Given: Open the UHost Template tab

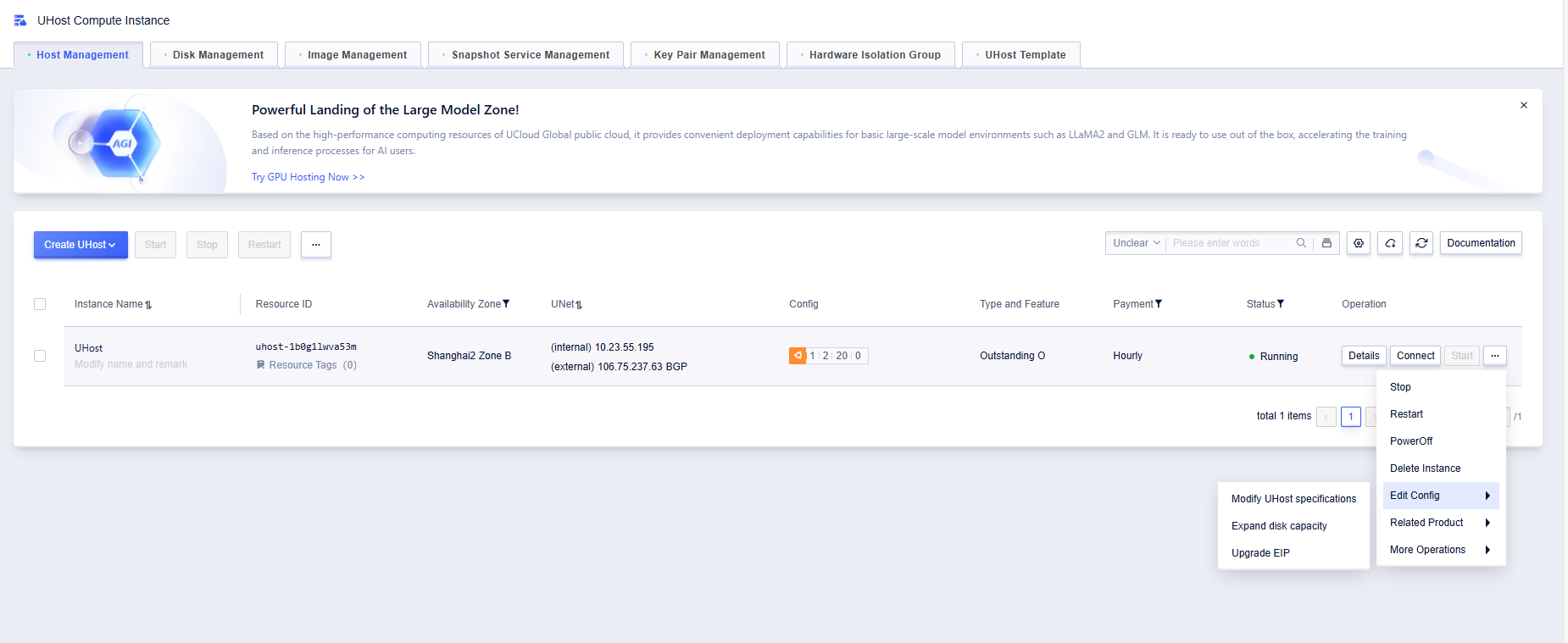Looking at the screenshot, I should [x=1021, y=55].
